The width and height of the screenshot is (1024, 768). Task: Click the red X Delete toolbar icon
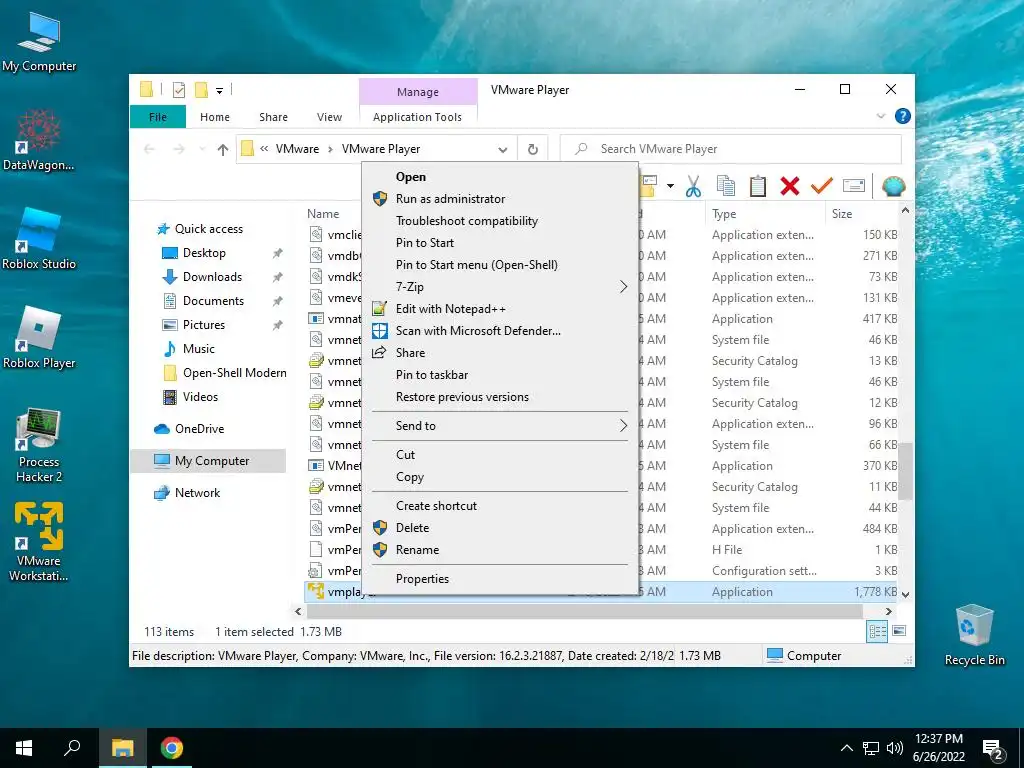pos(790,186)
